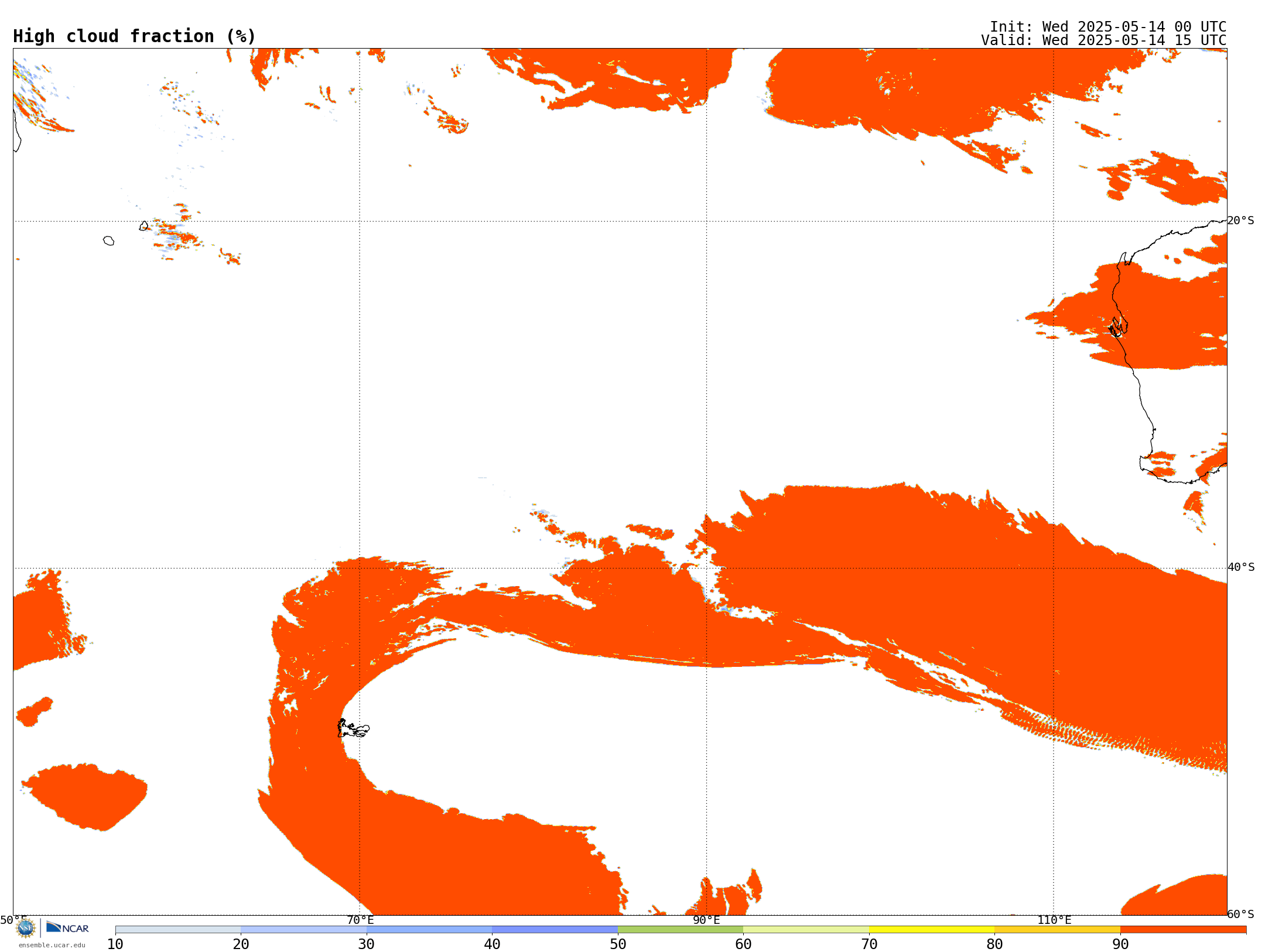Screen dimensions: 1265x952
Task: Click the 70°E longitude label
Action: 360,920
